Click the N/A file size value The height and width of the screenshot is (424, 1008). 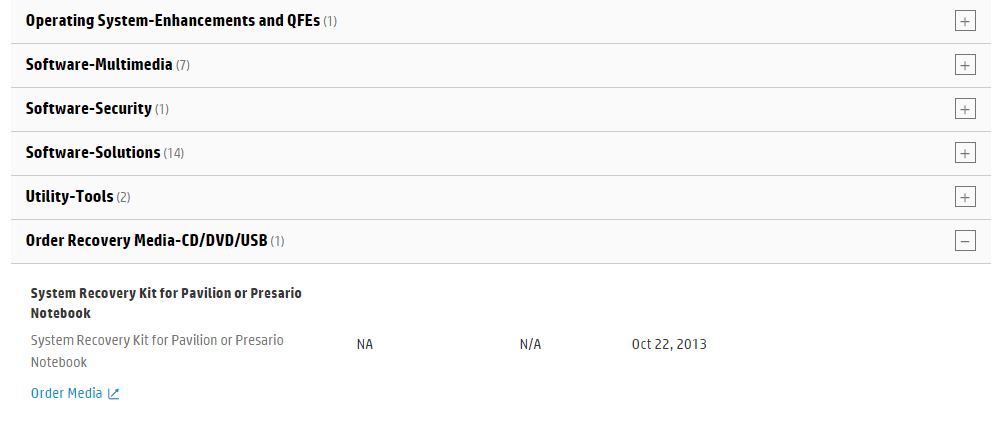click(x=530, y=344)
